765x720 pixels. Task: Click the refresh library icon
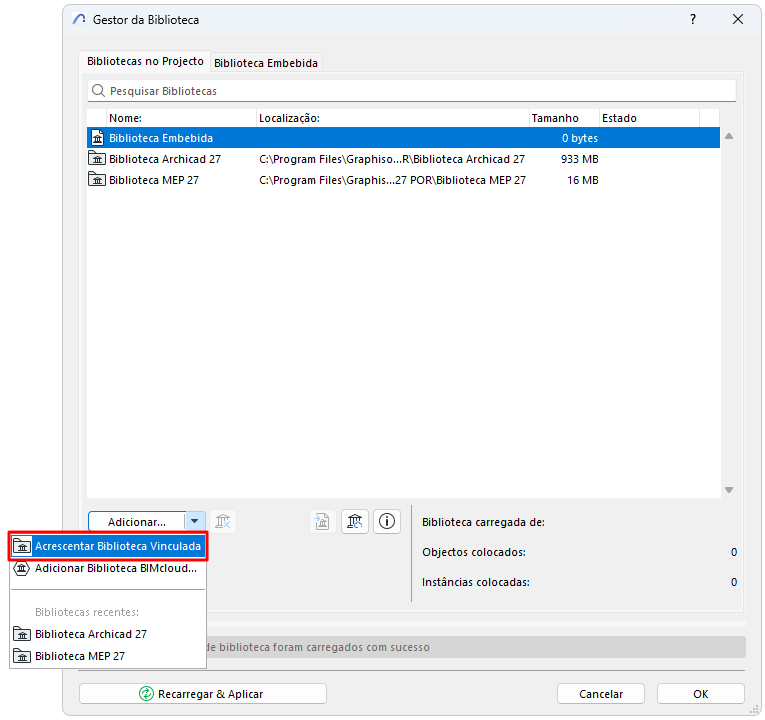point(355,521)
